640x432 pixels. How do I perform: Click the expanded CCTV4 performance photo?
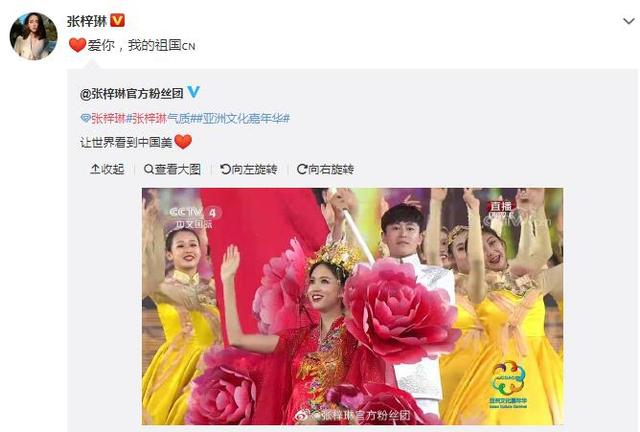(353, 306)
